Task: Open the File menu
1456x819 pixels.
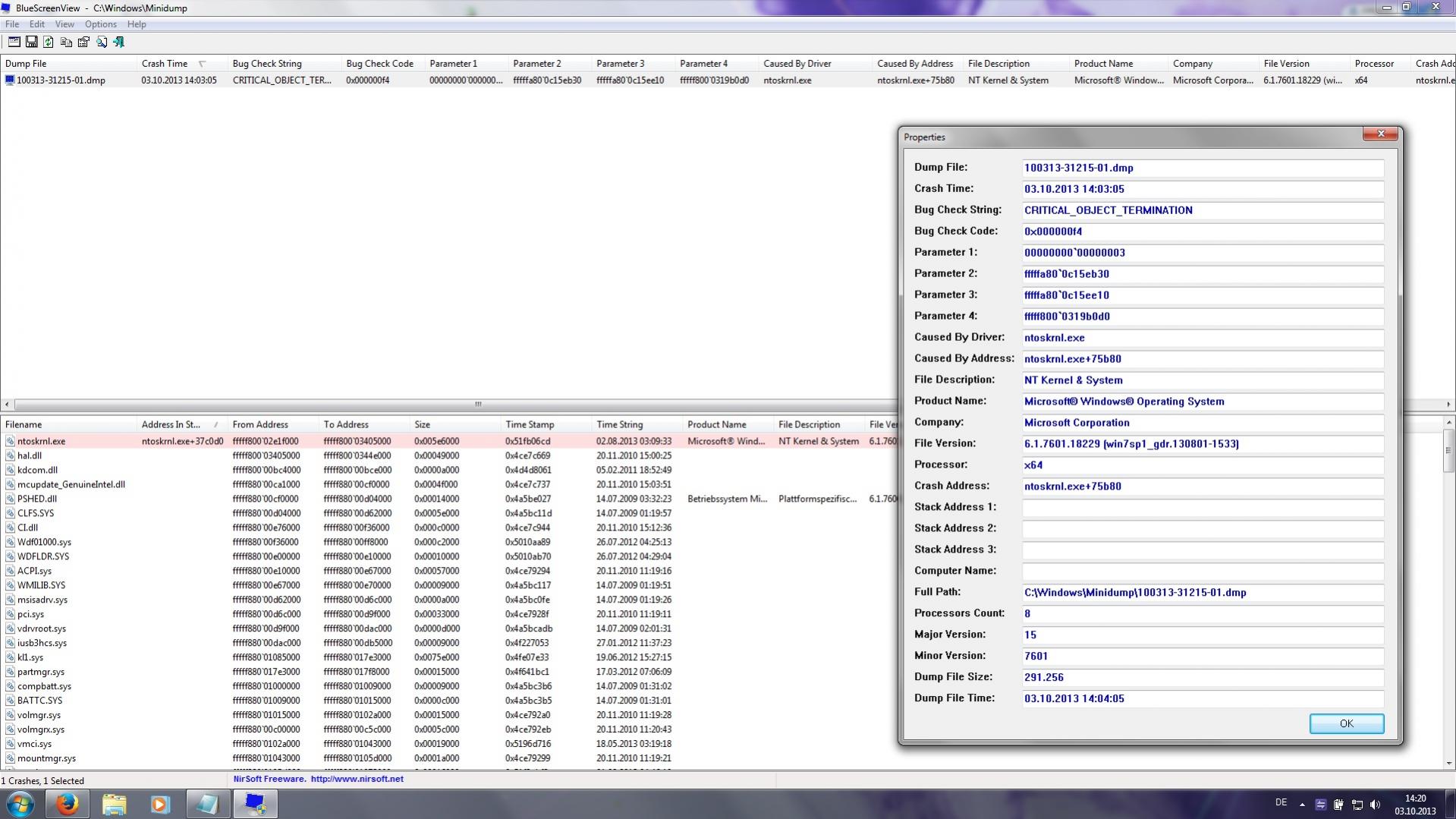Action: [12, 24]
